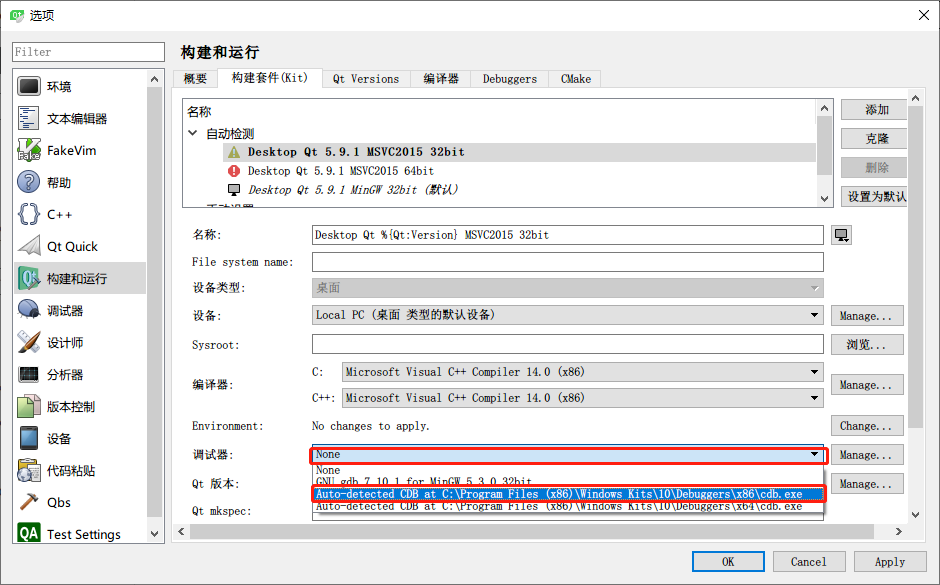Switch to the Debuggers tab
Viewport: 940px width, 585px height.
pyautogui.click(x=510, y=79)
